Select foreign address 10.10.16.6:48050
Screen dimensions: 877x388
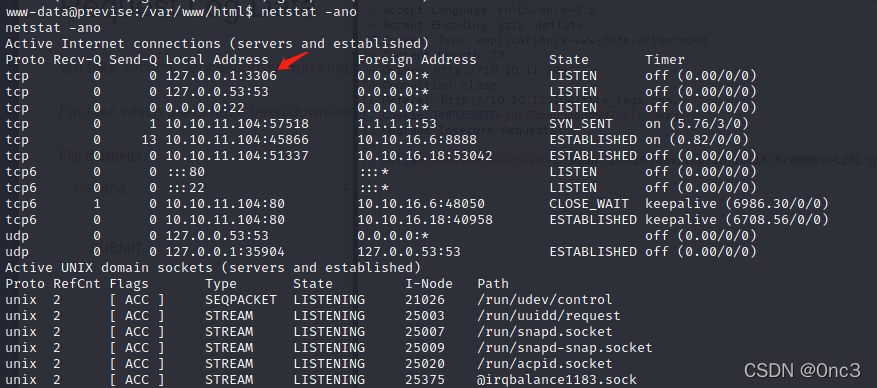tap(421, 204)
